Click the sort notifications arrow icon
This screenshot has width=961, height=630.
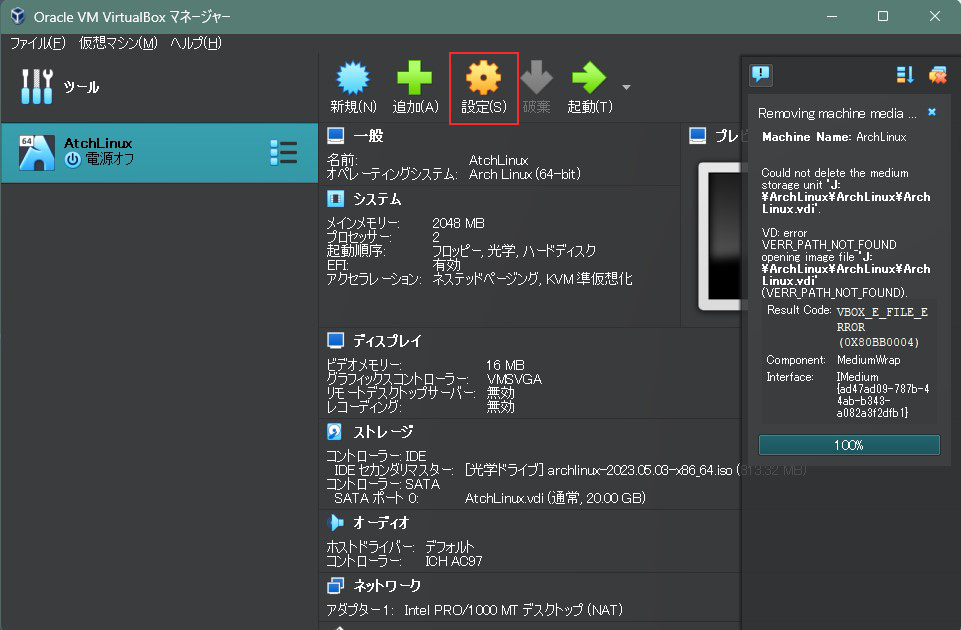[905, 75]
